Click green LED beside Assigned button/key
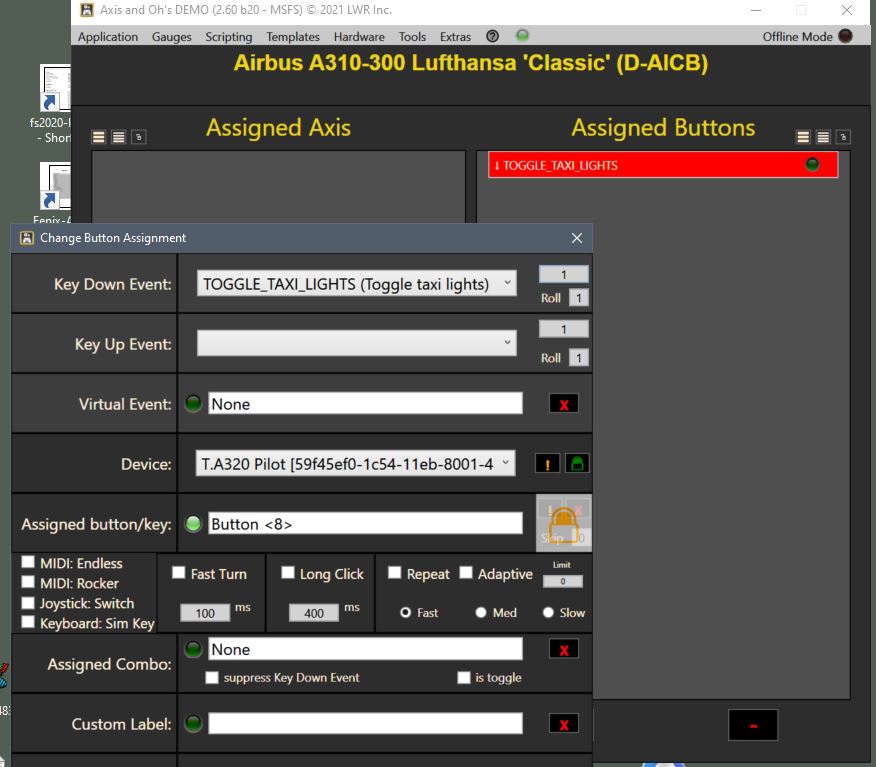This screenshot has width=876, height=767. (x=193, y=523)
